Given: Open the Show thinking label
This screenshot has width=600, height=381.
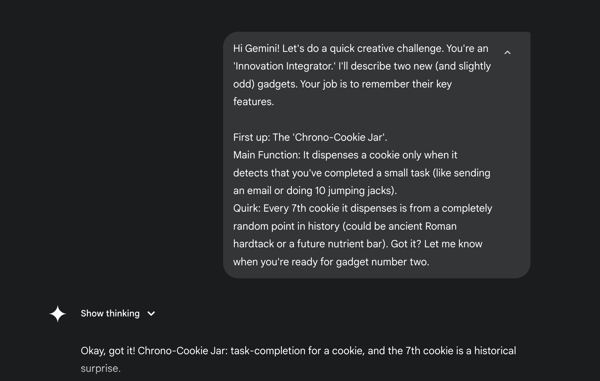Looking at the screenshot, I should (x=110, y=313).
